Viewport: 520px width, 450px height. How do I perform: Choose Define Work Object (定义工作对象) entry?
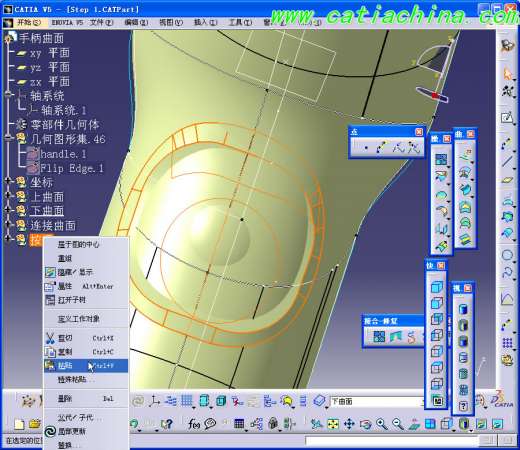86,319
